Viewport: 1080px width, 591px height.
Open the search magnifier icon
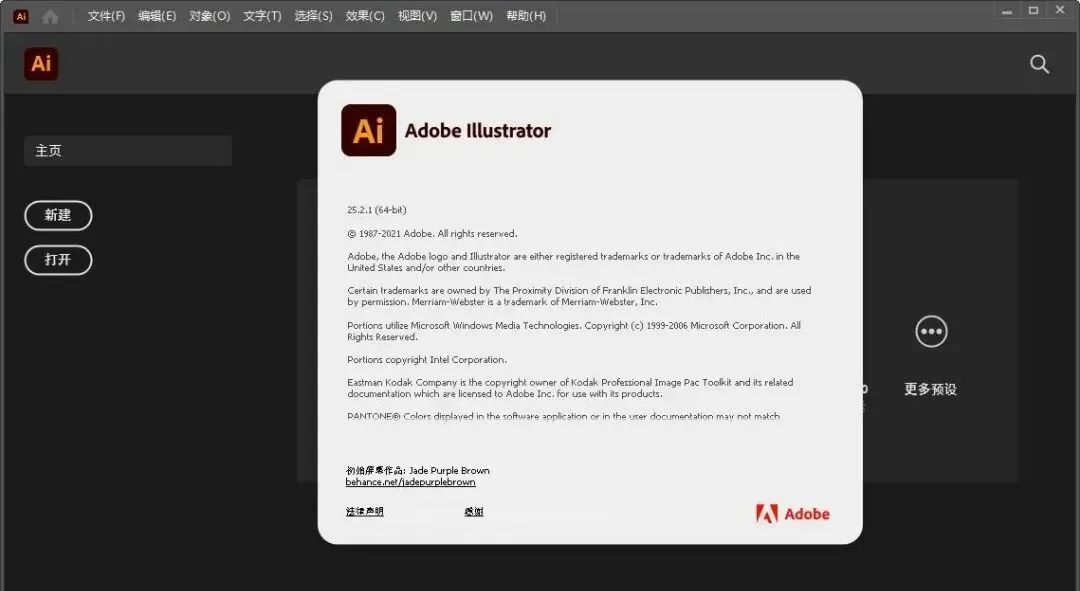pyautogui.click(x=1039, y=64)
